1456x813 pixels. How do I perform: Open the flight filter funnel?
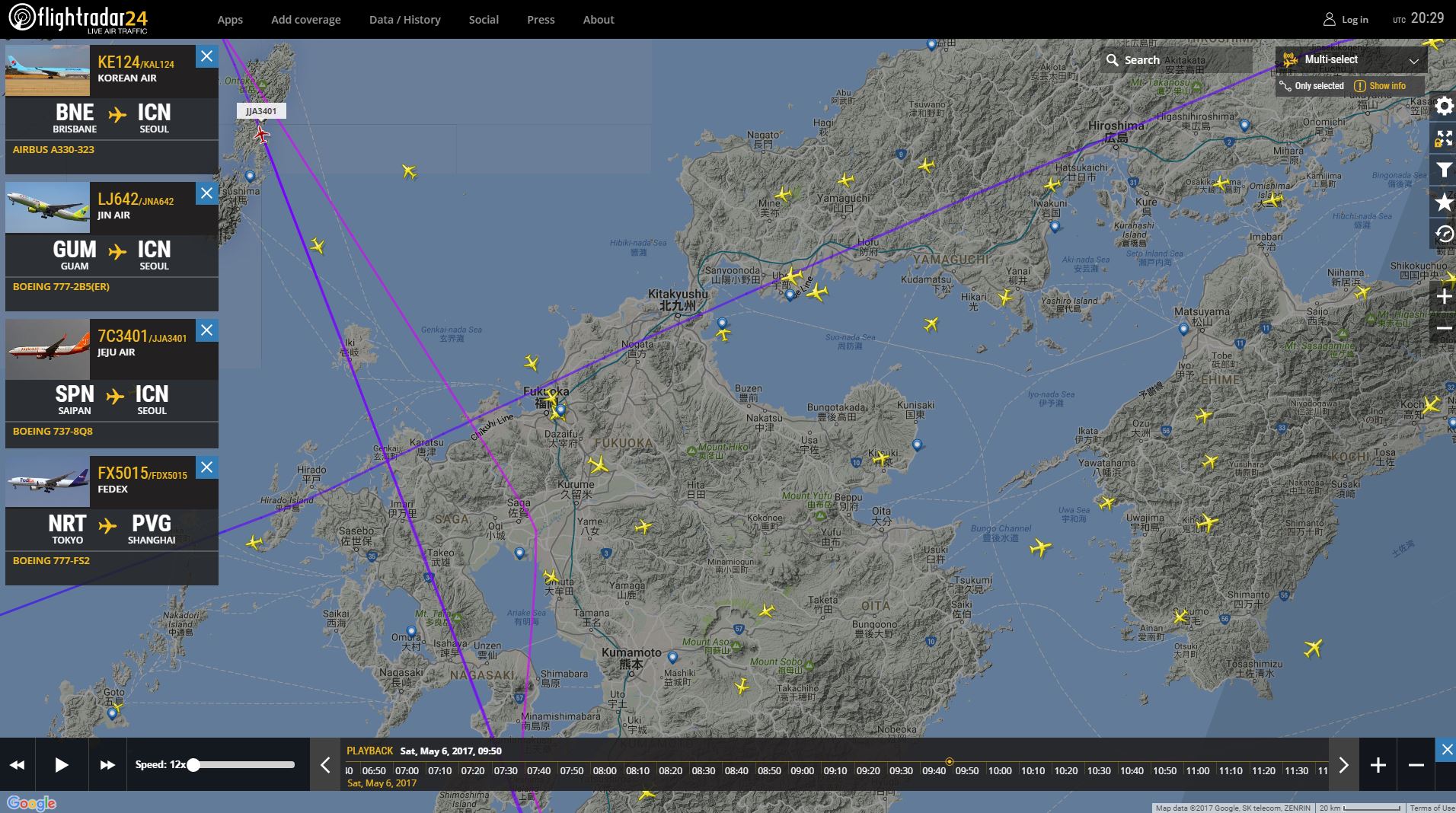point(1444,170)
